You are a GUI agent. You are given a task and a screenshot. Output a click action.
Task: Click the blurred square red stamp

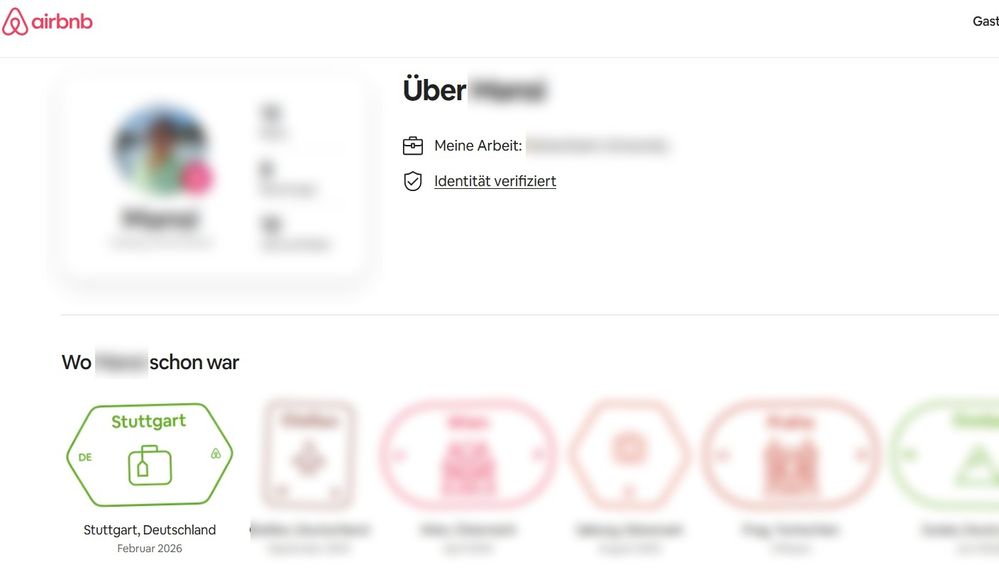[x=308, y=455]
